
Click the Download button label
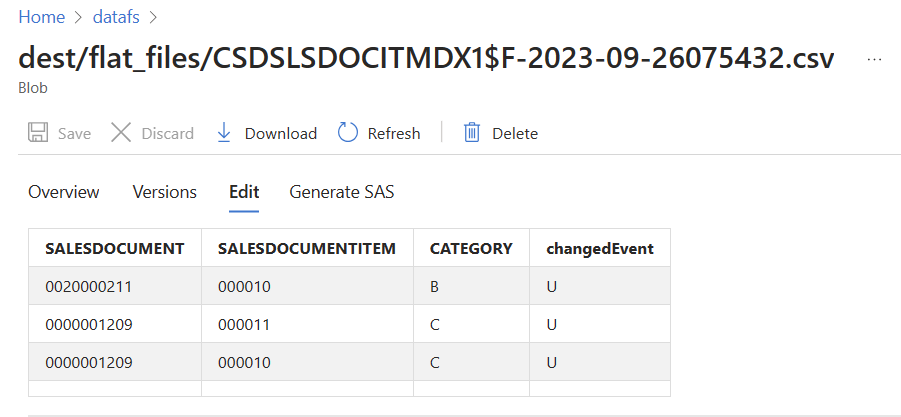280,133
